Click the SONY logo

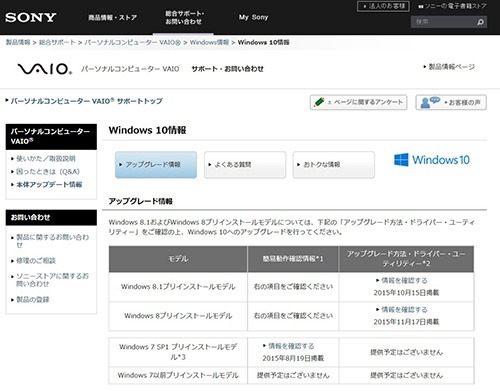tap(31, 17)
